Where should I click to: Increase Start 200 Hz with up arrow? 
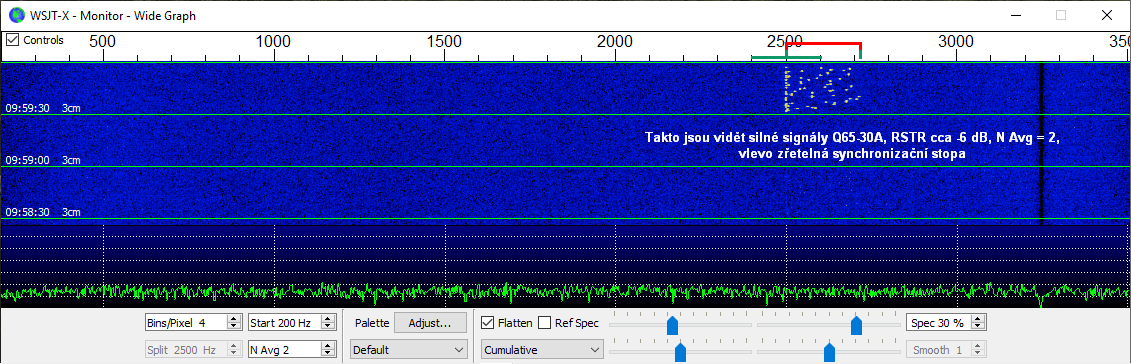[328, 319]
